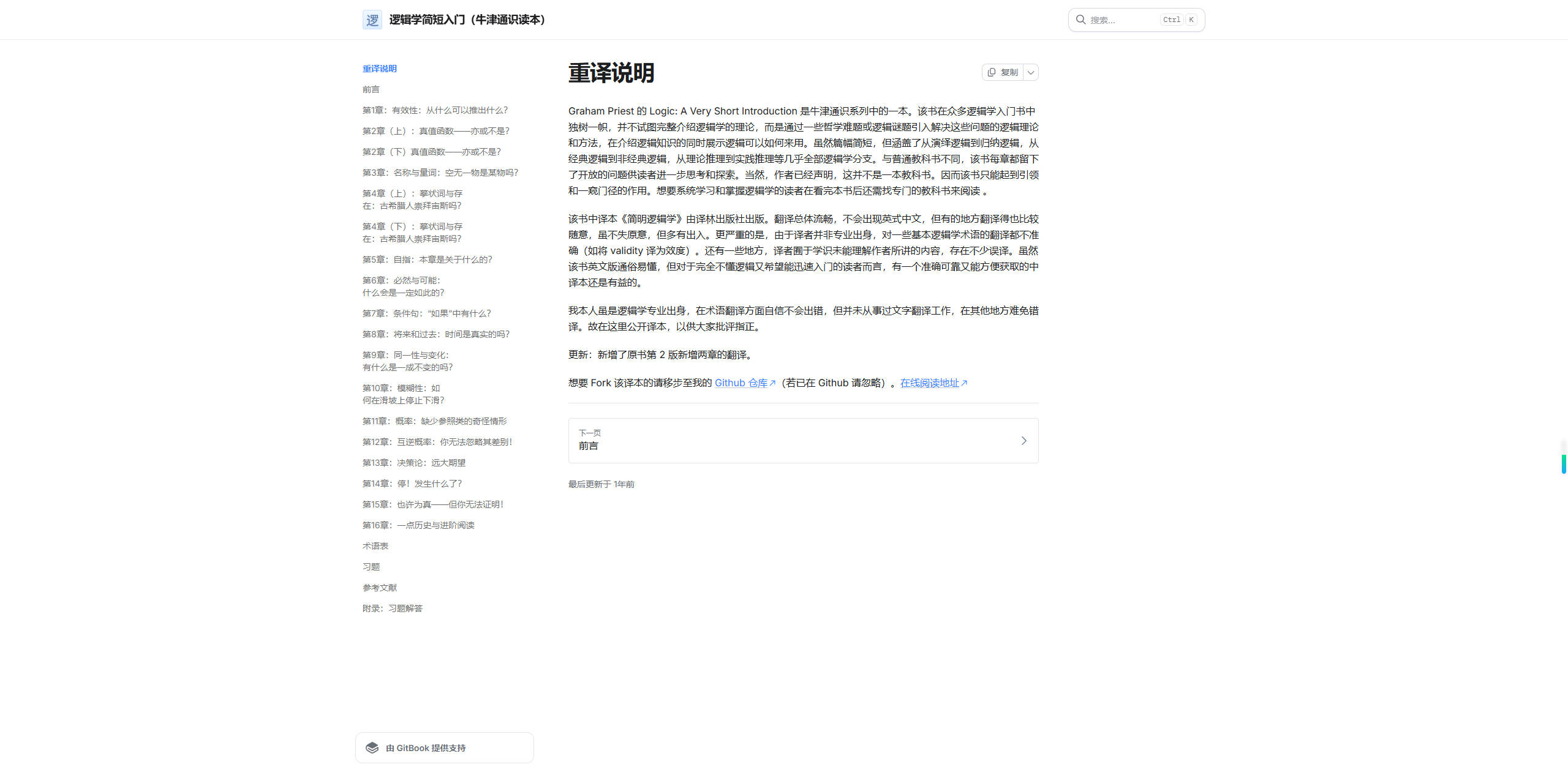Click the green page scrollbar indicator
This screenshot has height=778, width=1568.
point(1564,464)
